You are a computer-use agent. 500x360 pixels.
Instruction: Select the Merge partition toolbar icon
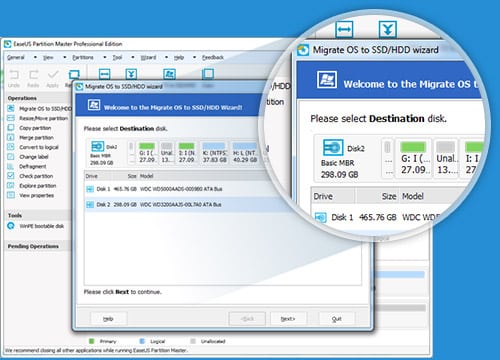point(131,74)
